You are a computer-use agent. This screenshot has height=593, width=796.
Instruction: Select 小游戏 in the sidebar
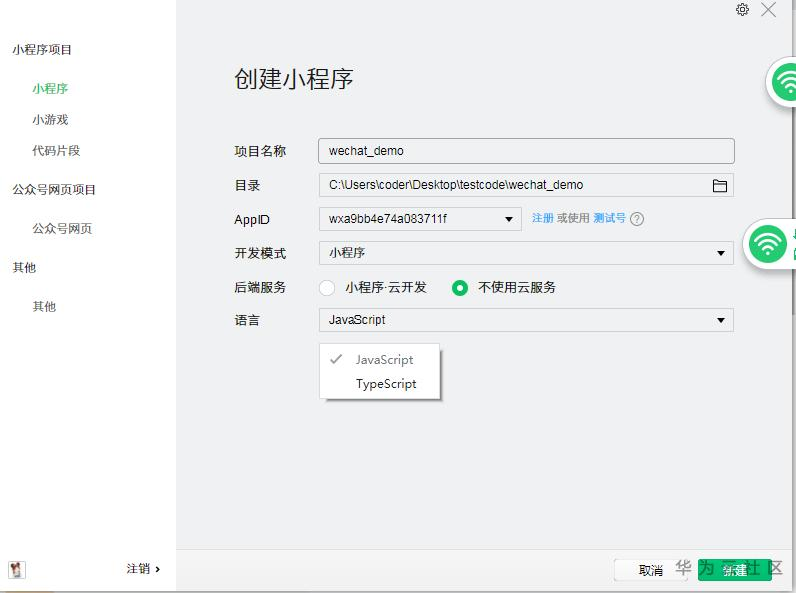click(x=50, y=120)
